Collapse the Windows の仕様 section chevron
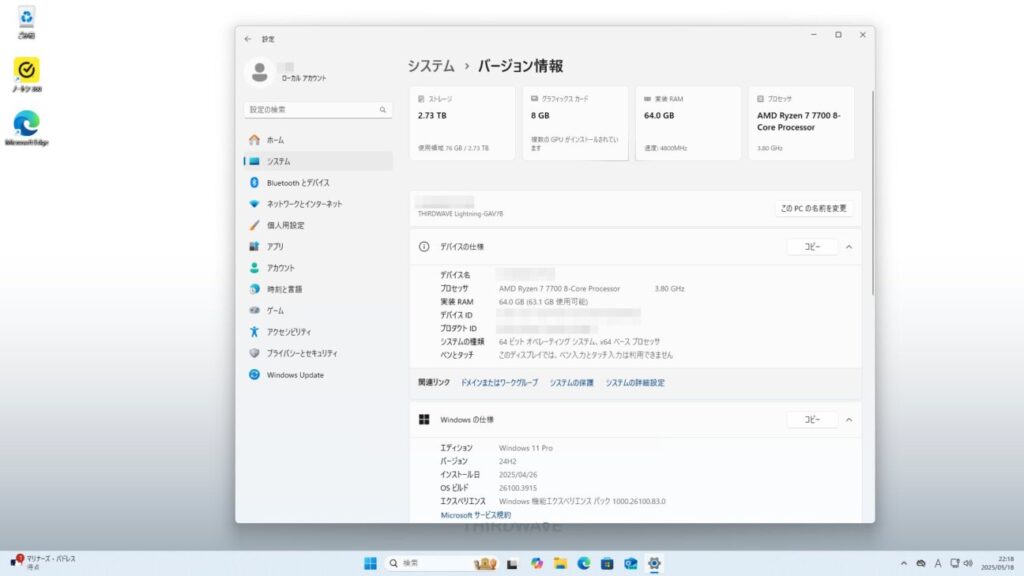Viewport: 1024px width, 576px height. point(849,420)
